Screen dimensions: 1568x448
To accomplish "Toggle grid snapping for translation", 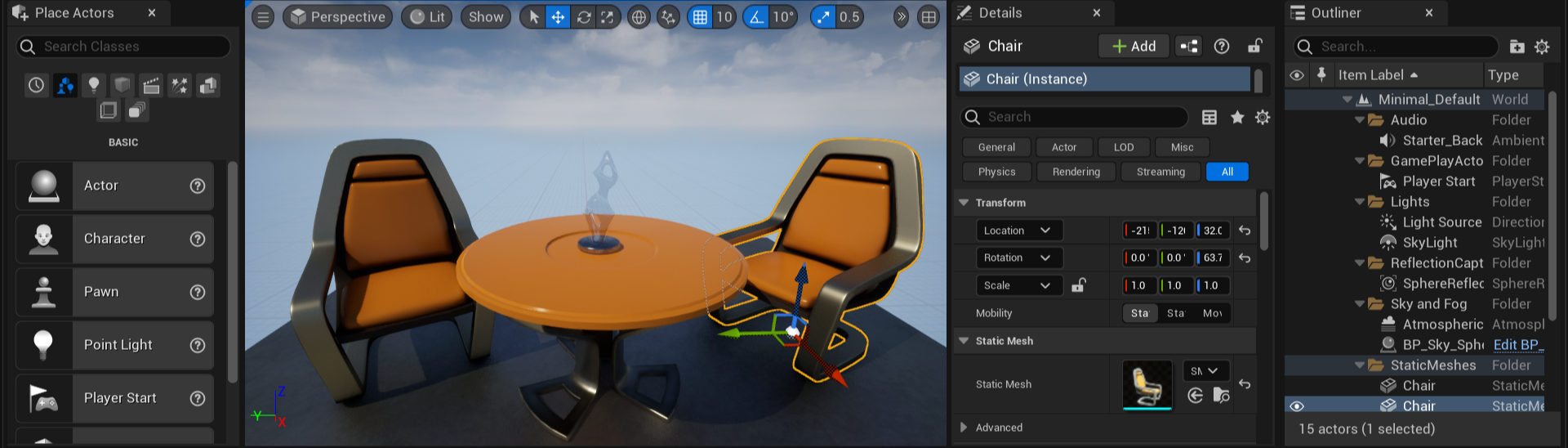I will 700,17.
